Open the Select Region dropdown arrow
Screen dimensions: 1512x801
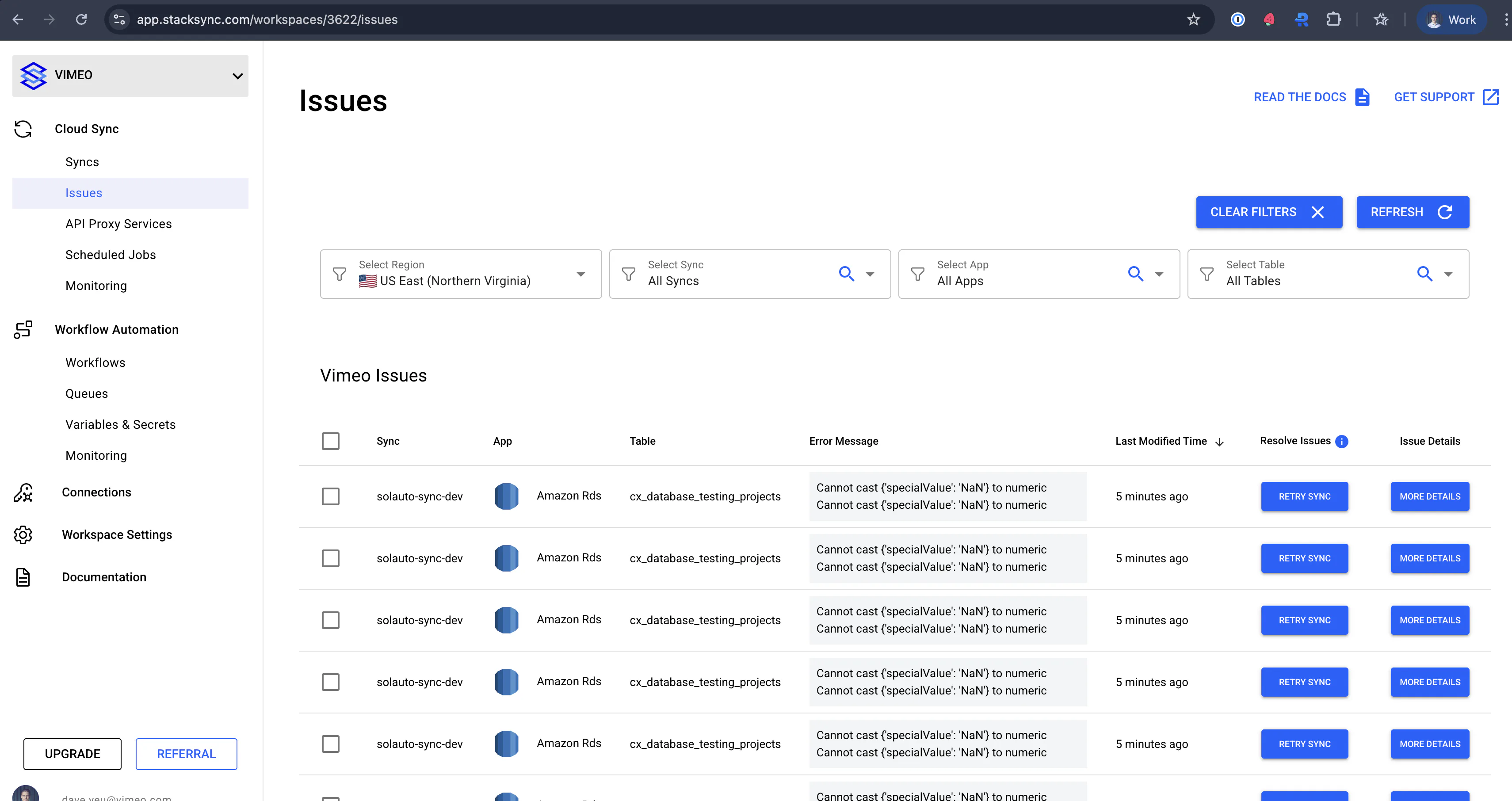[580, 274]
